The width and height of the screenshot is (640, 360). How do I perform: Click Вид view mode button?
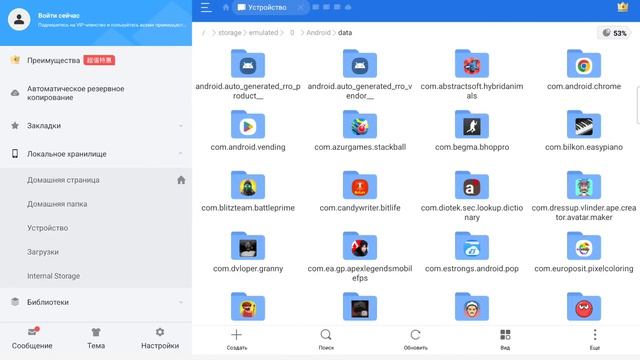click(505, 340)
